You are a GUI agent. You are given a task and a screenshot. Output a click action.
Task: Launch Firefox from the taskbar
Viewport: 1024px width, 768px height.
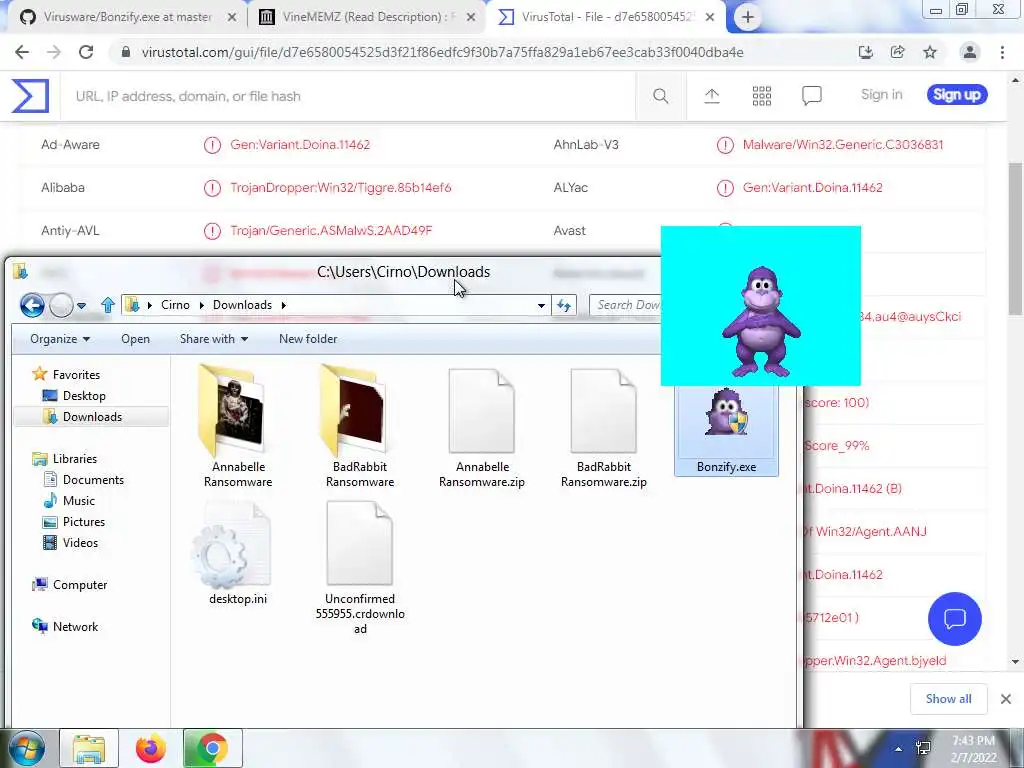(151, 748)
